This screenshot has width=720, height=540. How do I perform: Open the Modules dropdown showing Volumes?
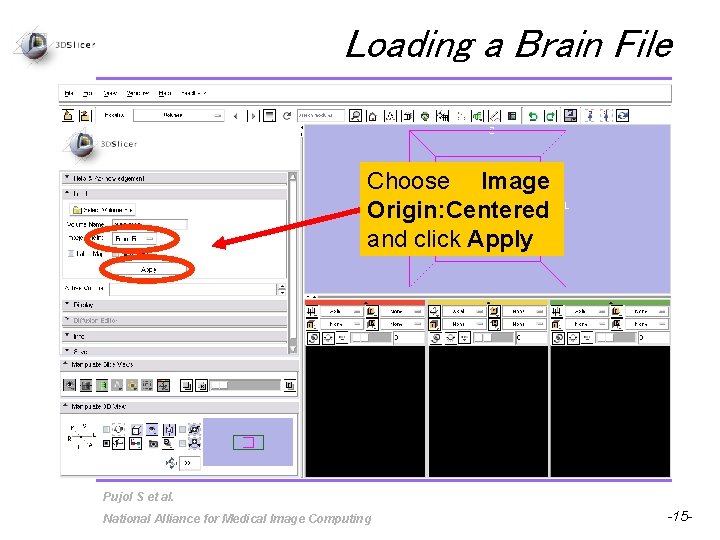point(179,115)
